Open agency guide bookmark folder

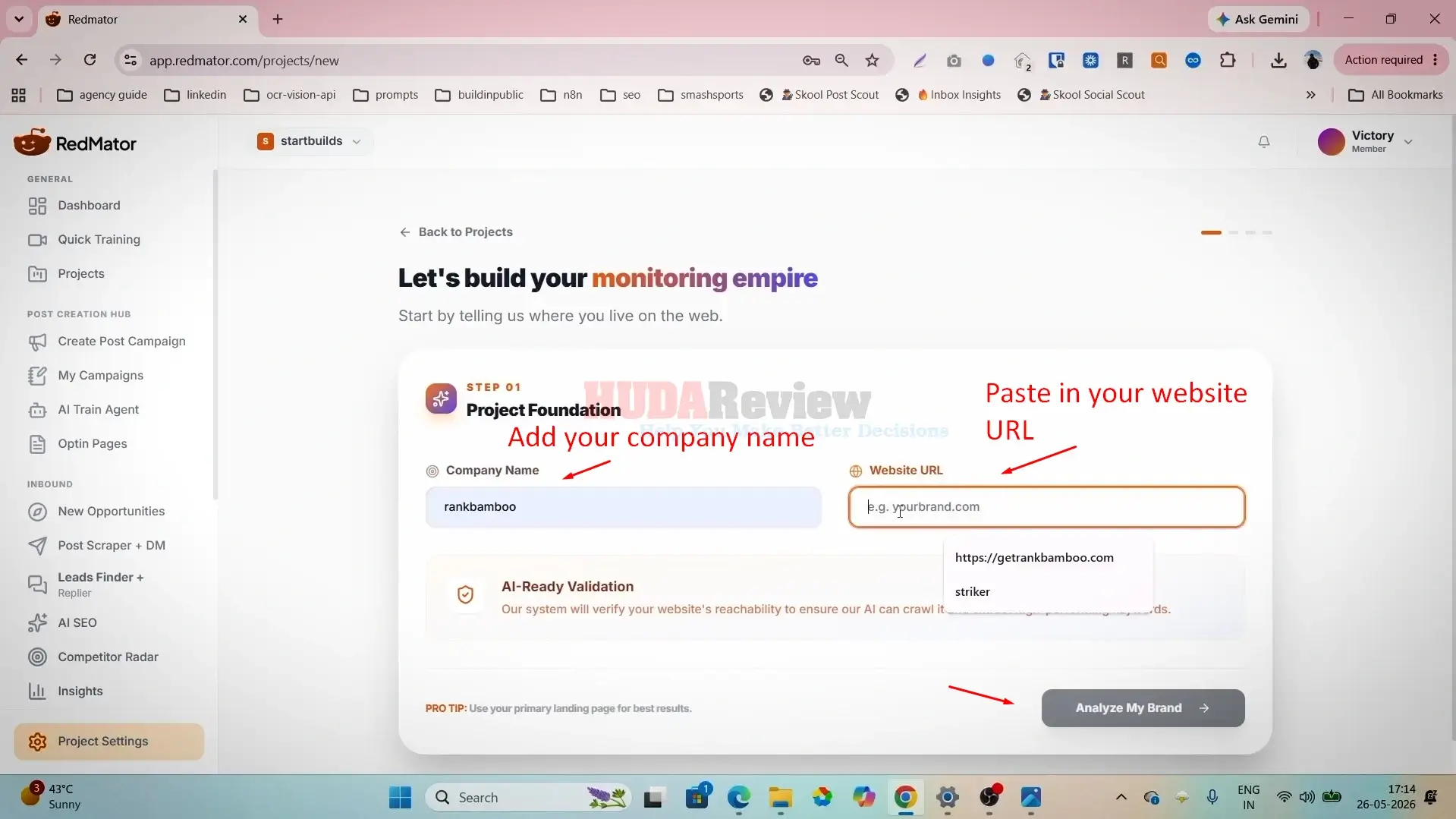[x=102, y=95]
